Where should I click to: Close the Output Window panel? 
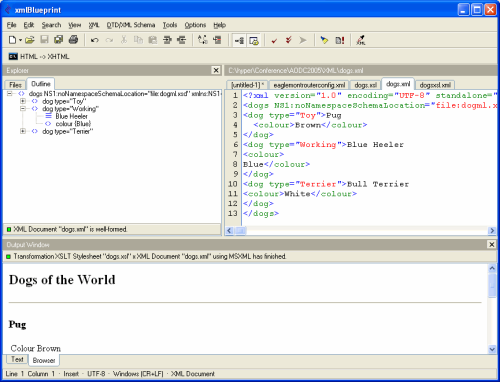[492, 245]
